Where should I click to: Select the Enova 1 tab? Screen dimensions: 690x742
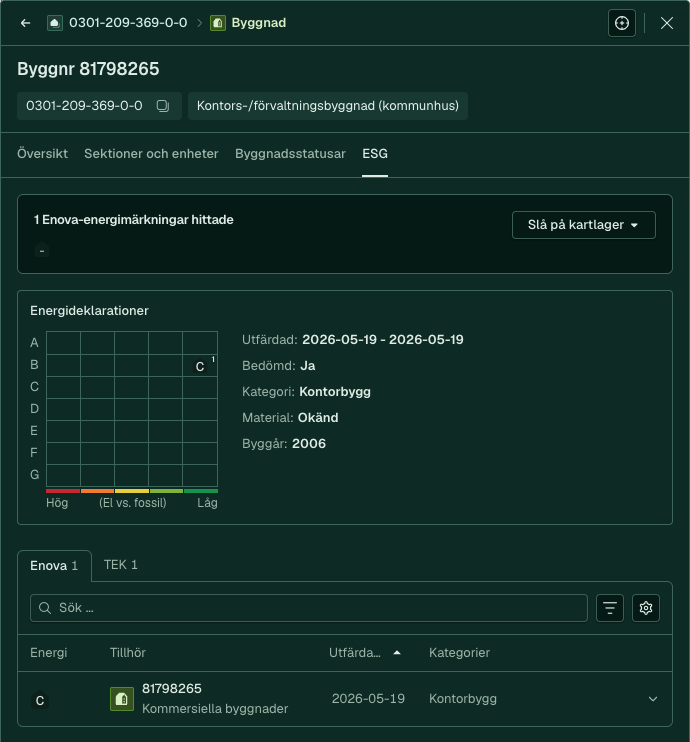(x=54, y=565)
